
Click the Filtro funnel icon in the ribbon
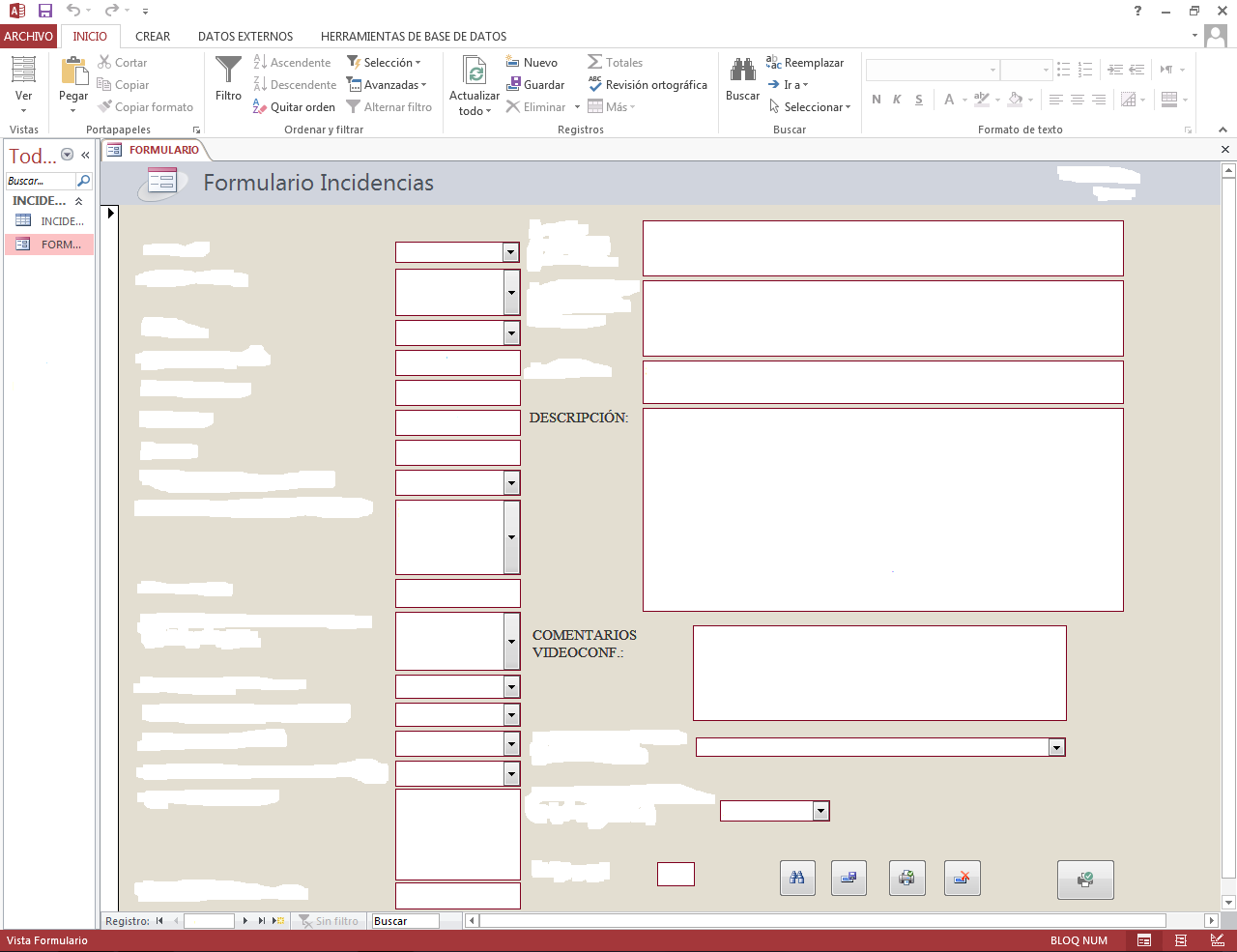(x=228, y=70)
